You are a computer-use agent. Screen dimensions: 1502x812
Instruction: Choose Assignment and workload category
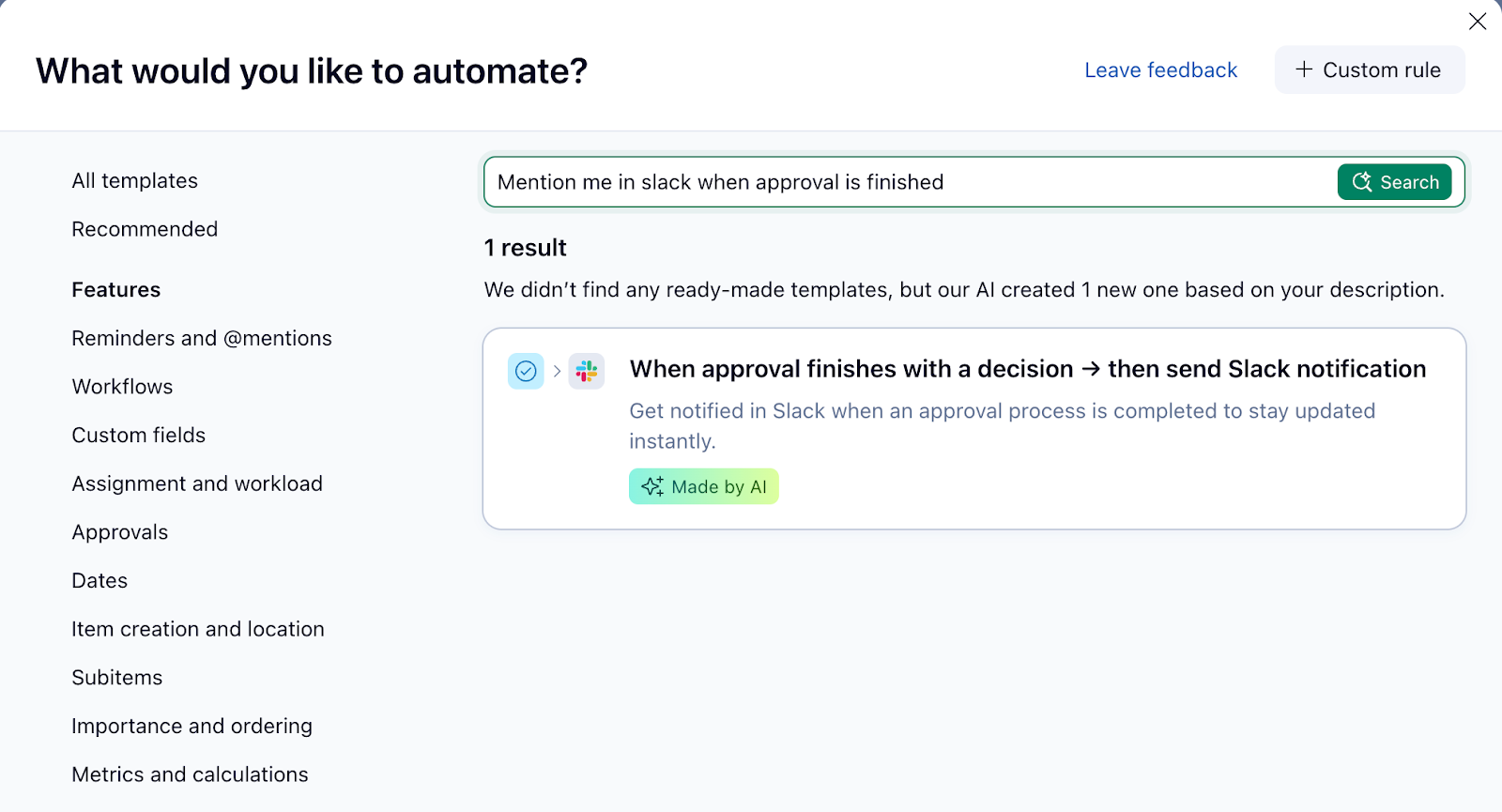[197, 483]
